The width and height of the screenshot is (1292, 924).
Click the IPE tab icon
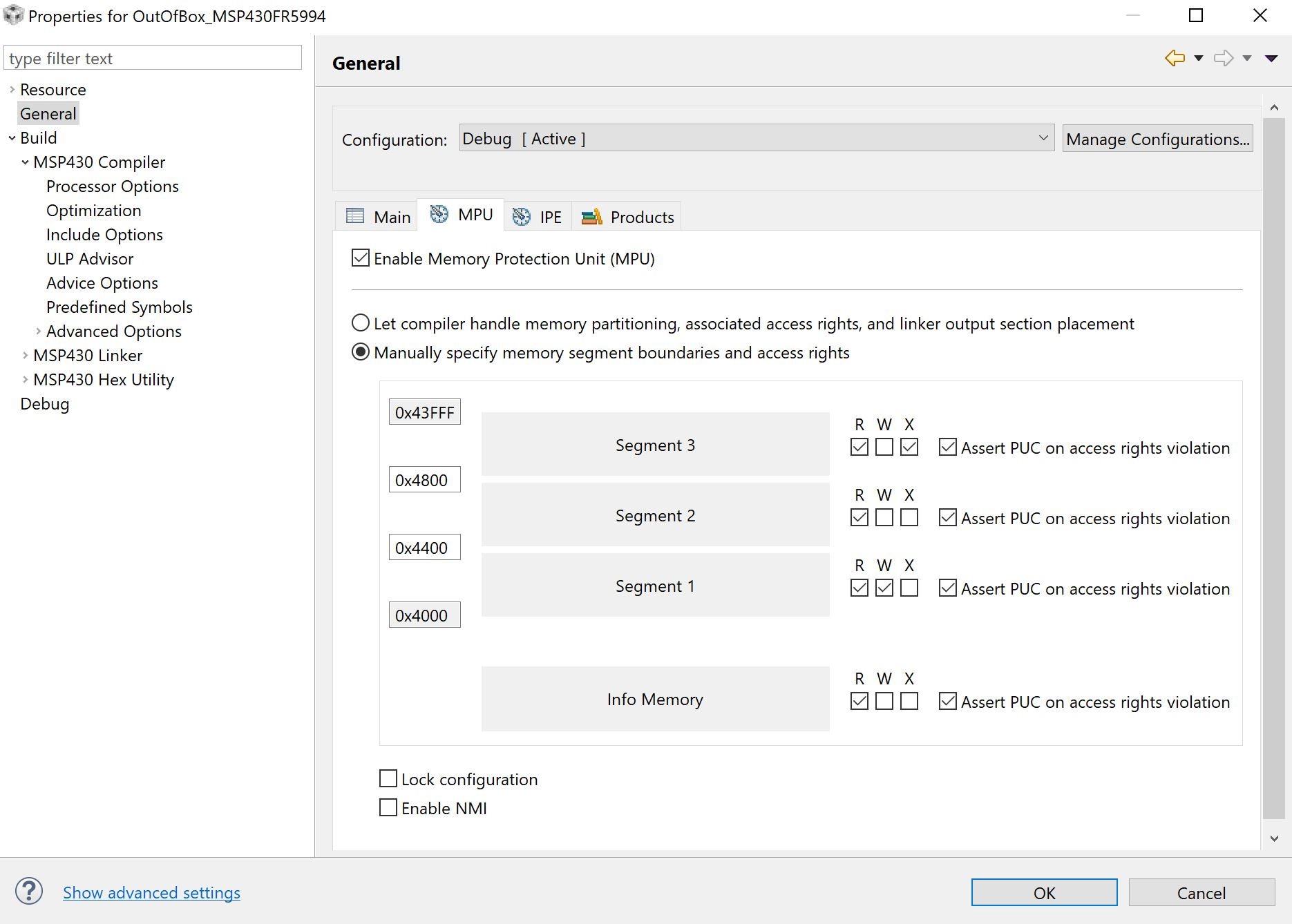tap(522, 217)
